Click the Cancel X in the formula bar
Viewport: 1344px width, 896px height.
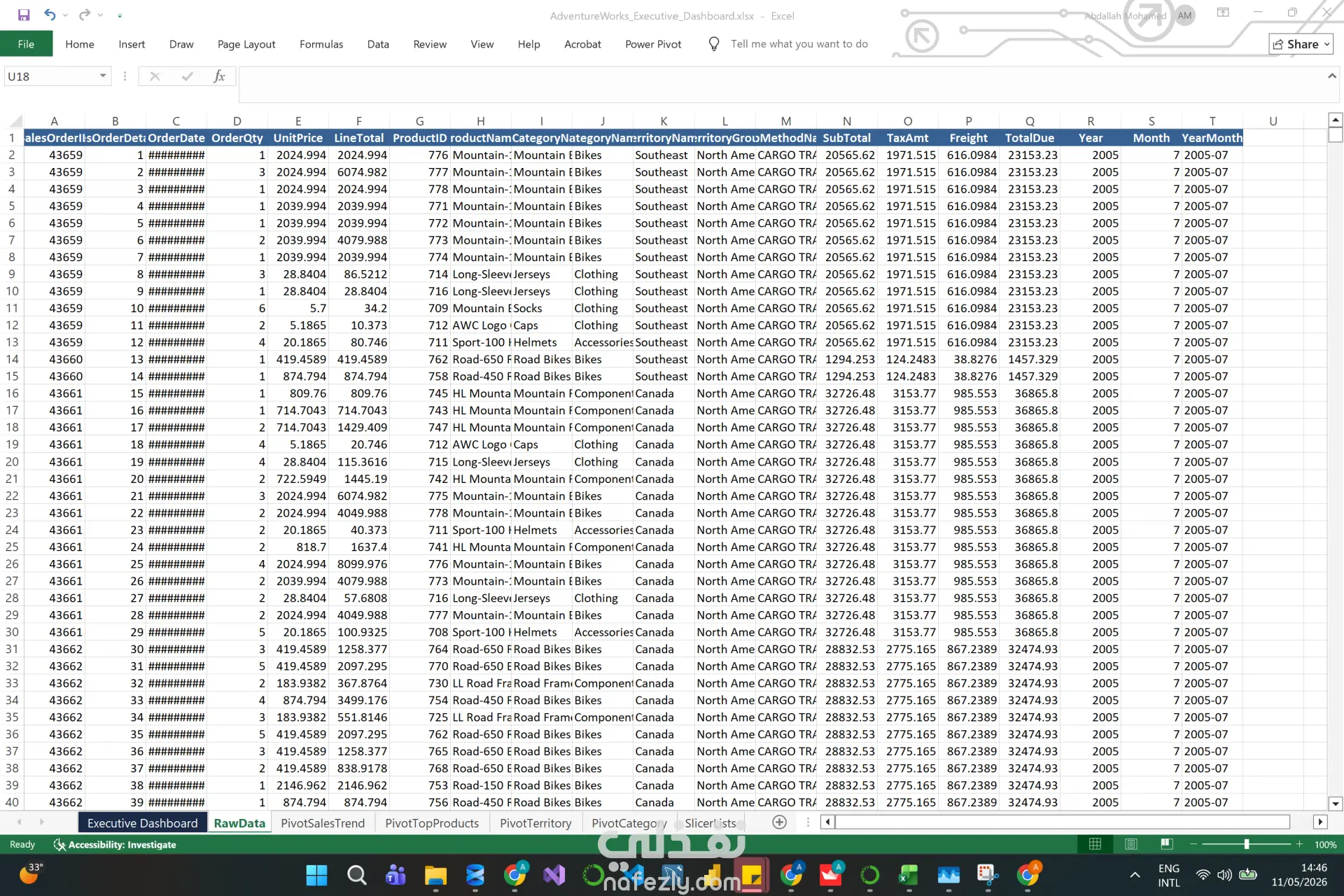coord(155,76)
